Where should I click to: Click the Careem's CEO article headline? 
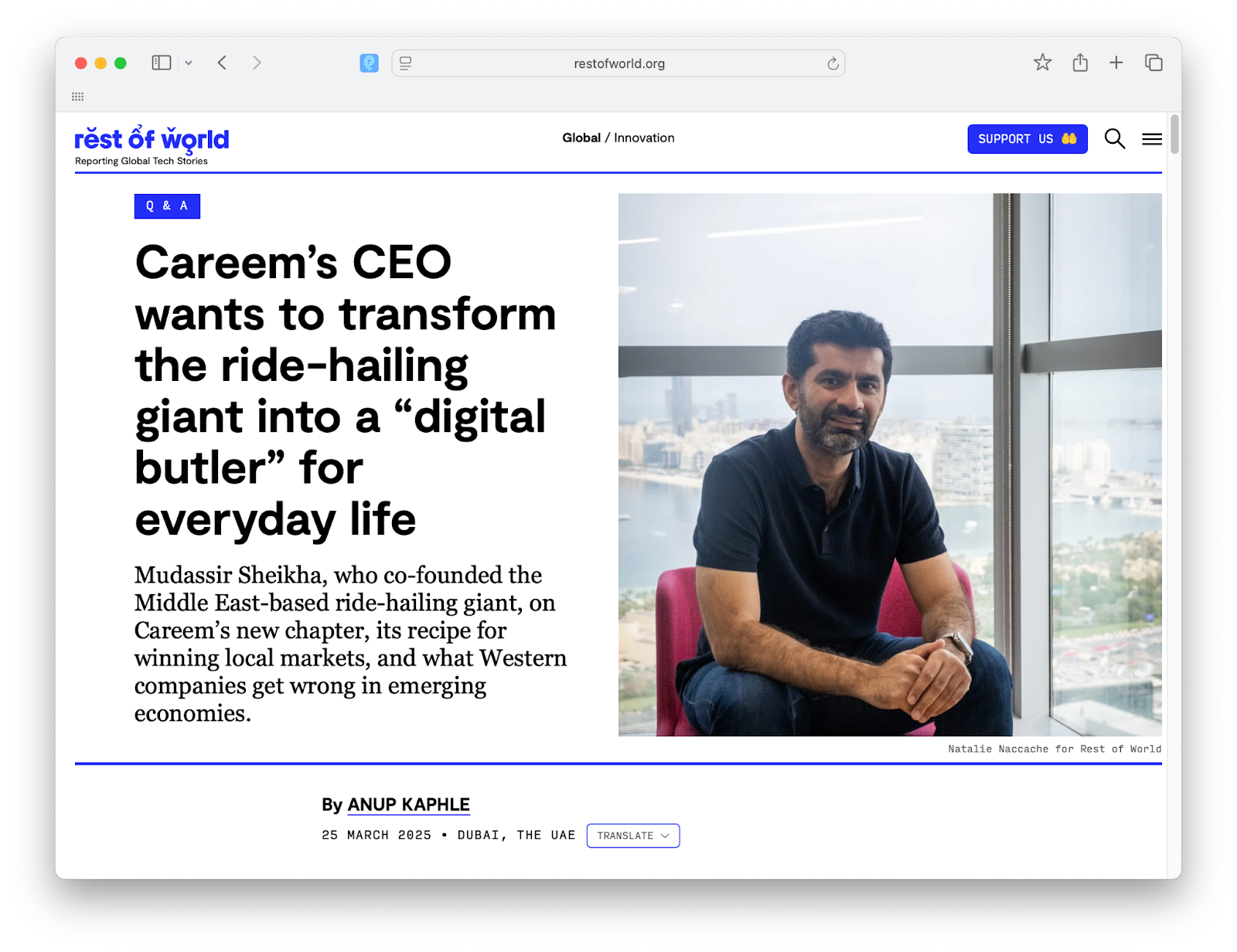click(345, 390)
